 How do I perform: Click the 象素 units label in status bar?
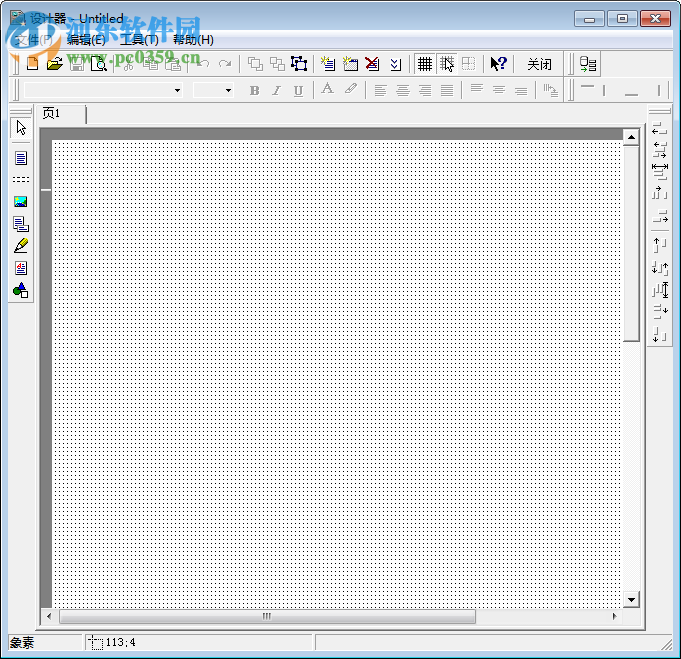(x=22, y=642)
